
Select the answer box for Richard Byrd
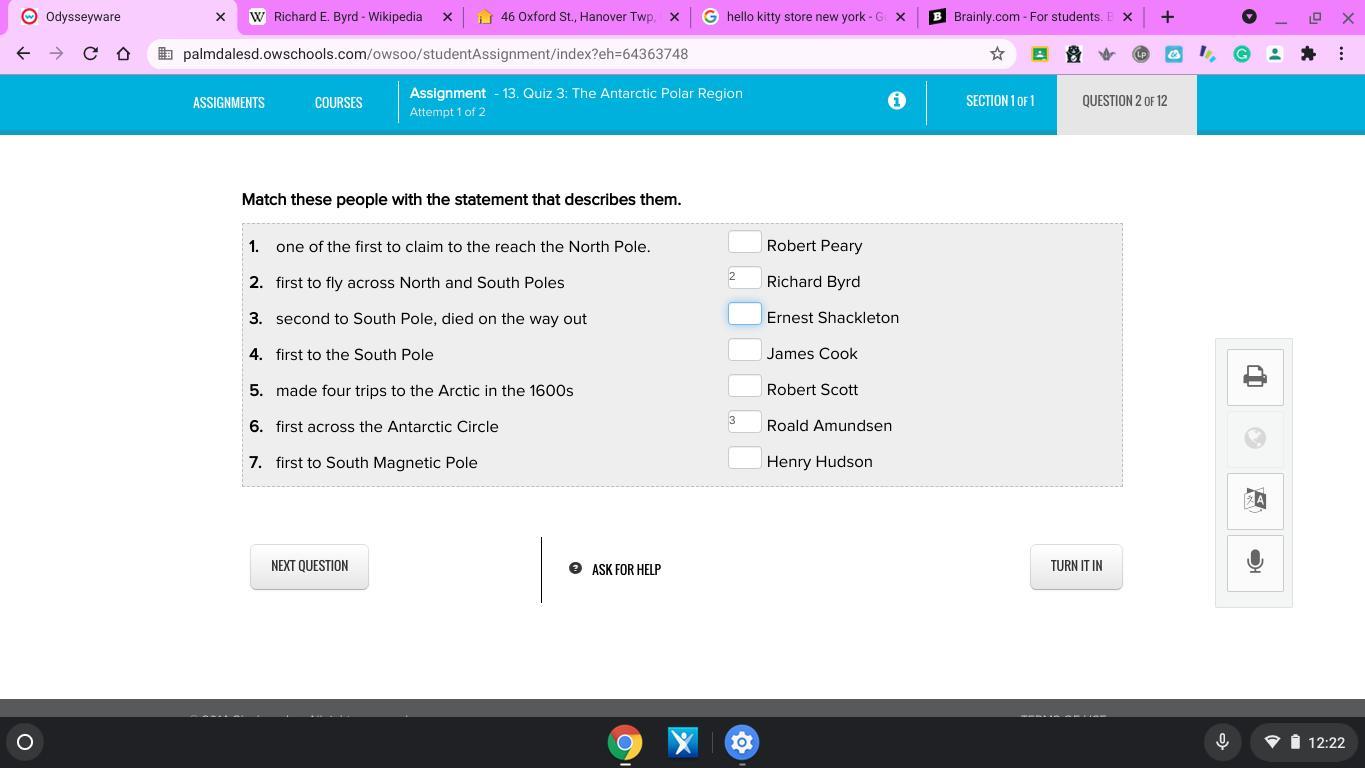click(x=745, y=278)
